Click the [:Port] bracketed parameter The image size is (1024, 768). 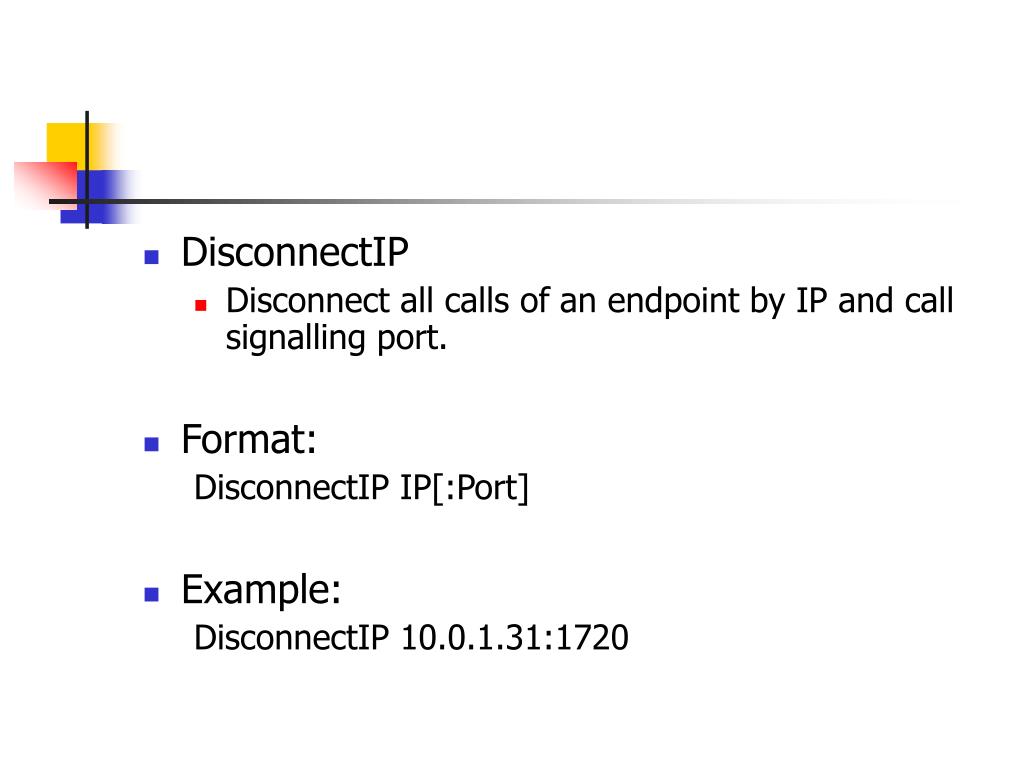pyautogui.click(x=480, y=488)
